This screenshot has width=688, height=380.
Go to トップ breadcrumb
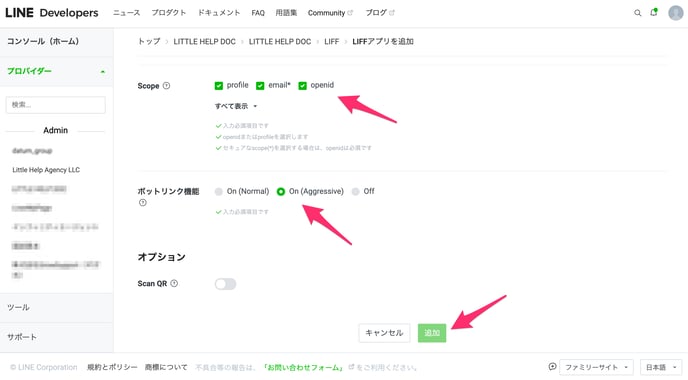149,41
